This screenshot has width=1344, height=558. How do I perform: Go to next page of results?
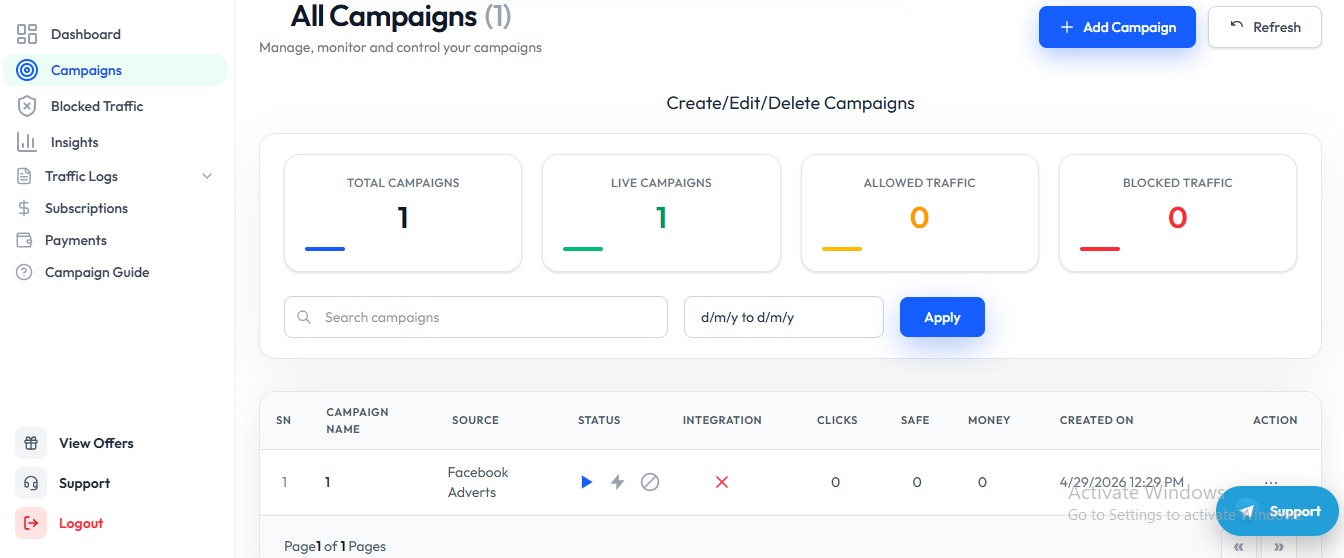click(x=1279, y=547)
